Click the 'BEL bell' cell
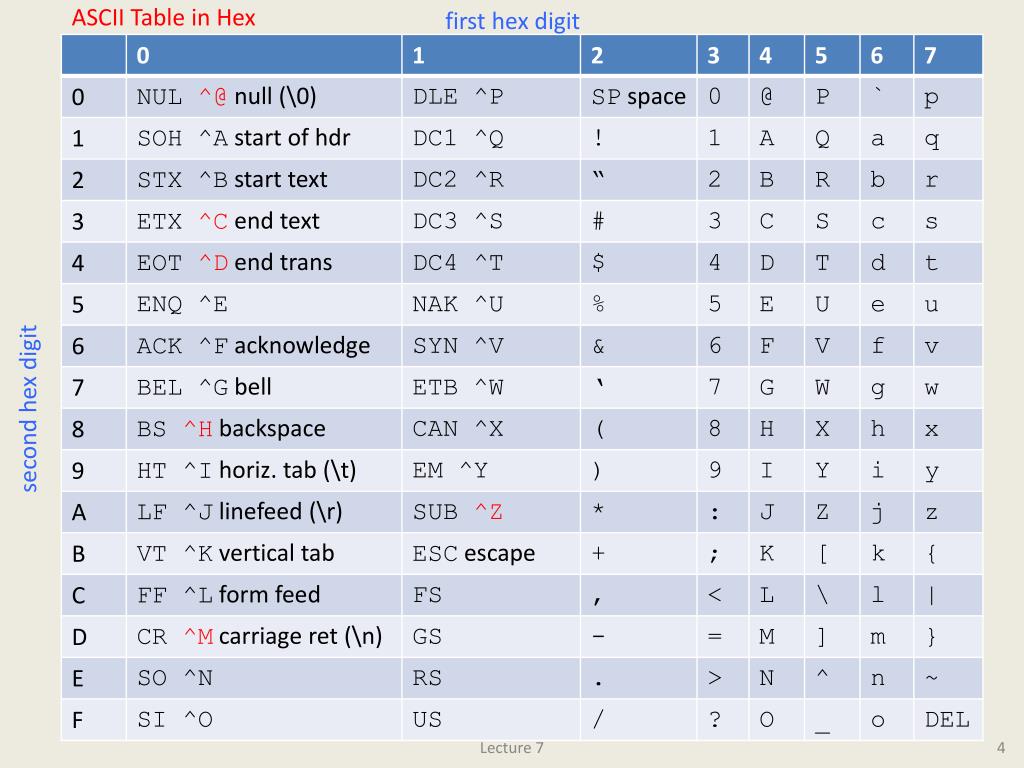Viewport: 1024px width, 768px height. pyautogui.click(x=264, y=387)
